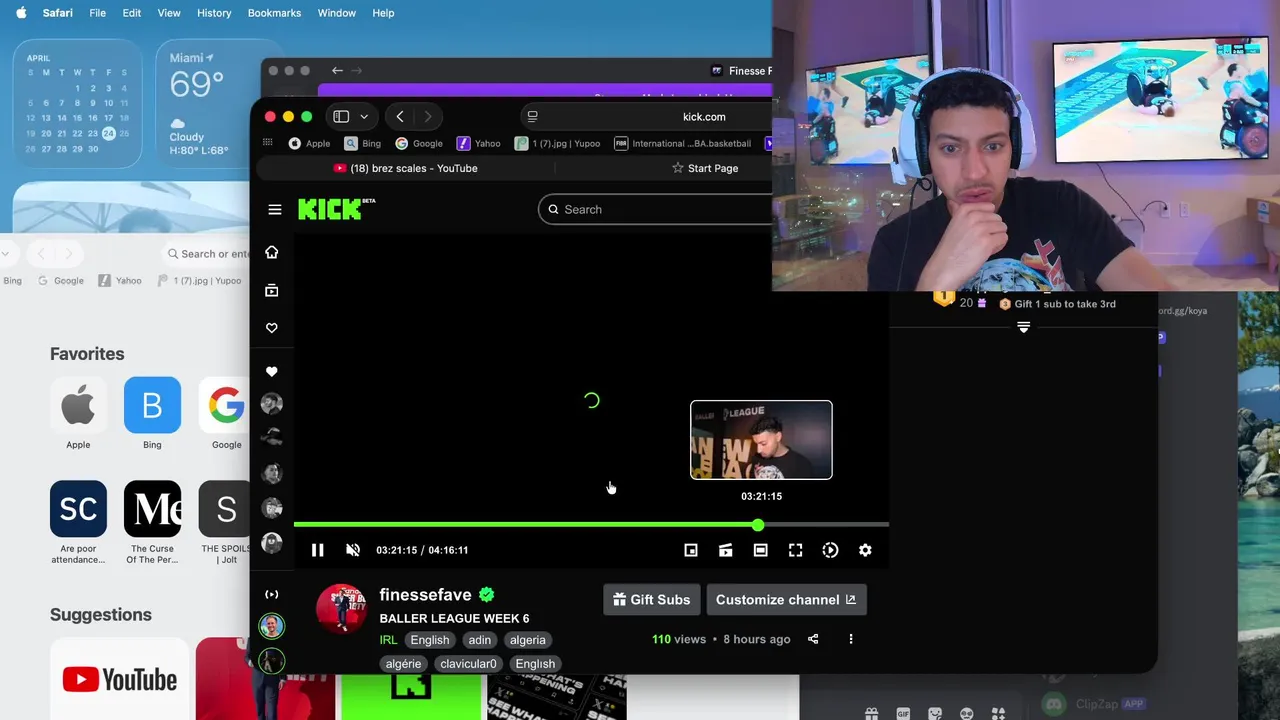Open the Kick hamburger menu

click(275, 210)
